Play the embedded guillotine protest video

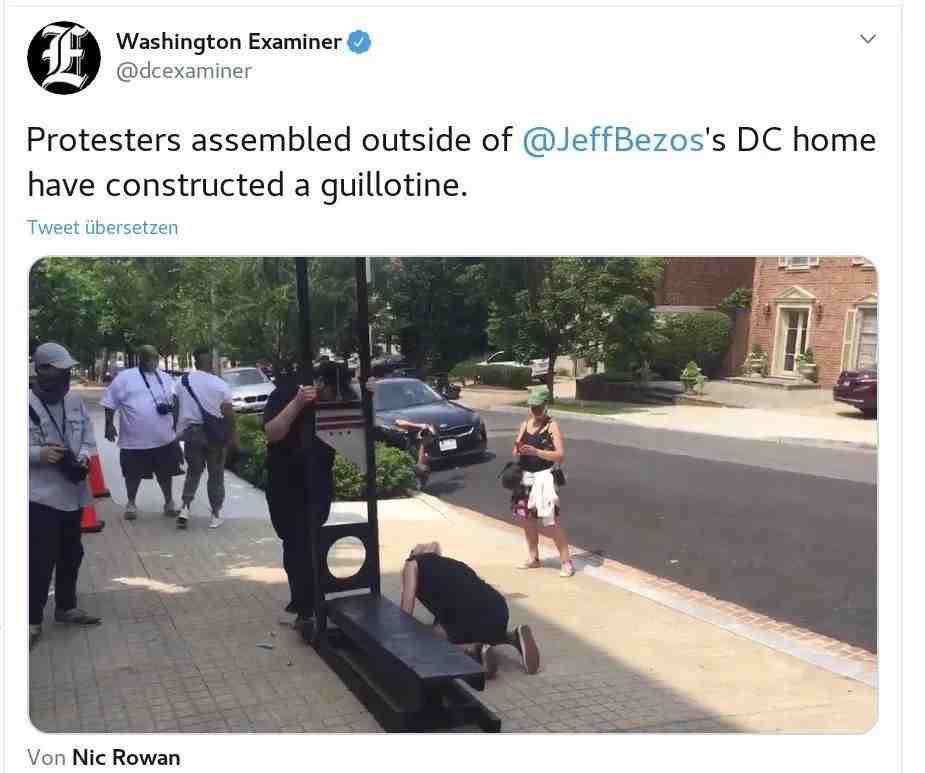click(453, 494)
